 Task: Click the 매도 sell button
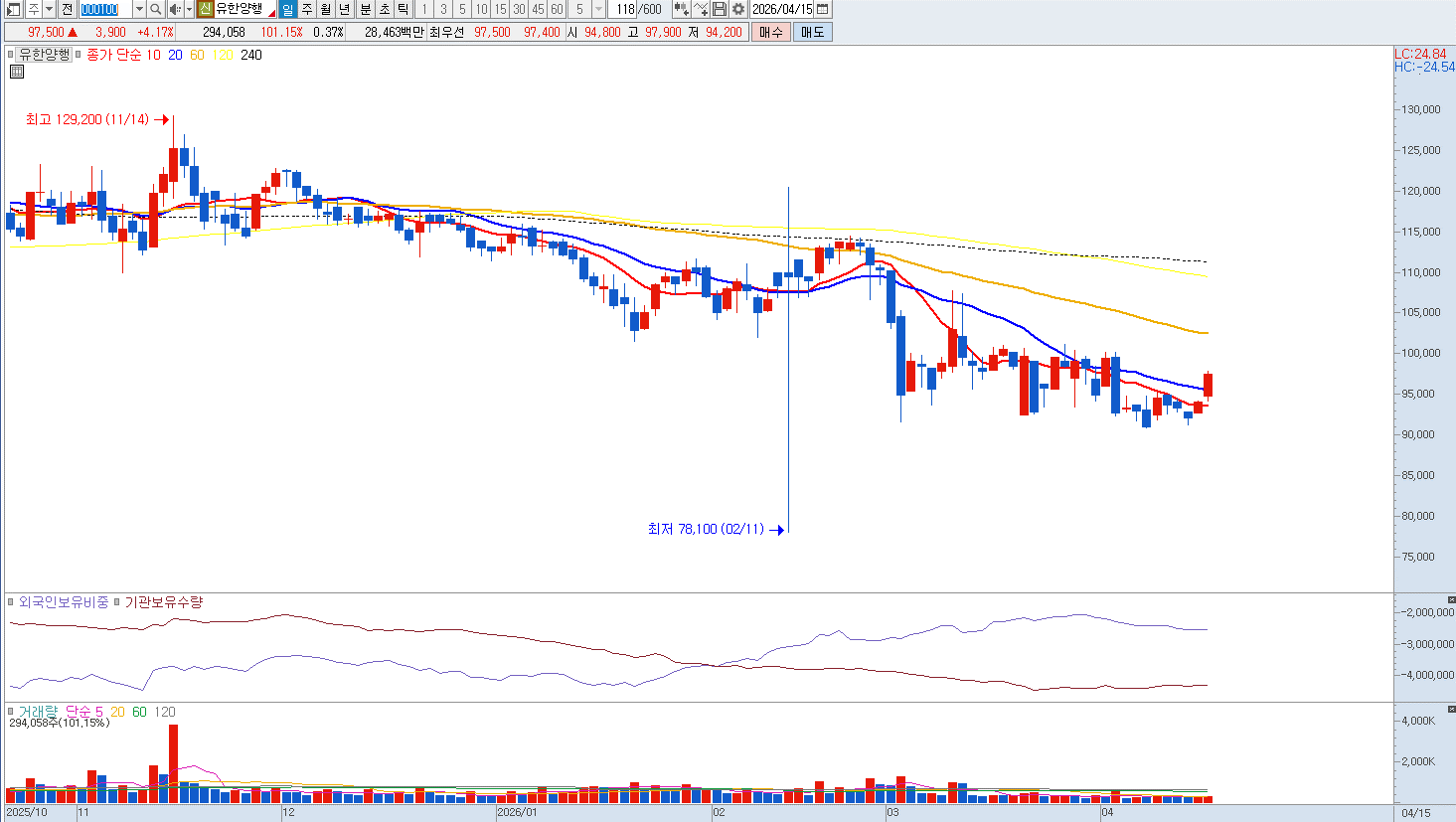[x=812, y=32]
